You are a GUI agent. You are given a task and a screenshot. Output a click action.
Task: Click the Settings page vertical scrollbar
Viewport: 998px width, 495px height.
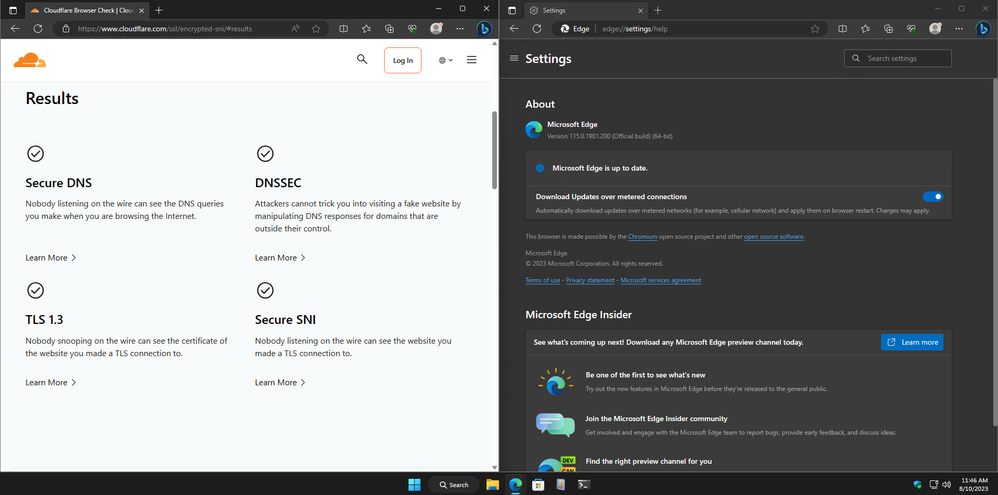(x=995, y=253)
